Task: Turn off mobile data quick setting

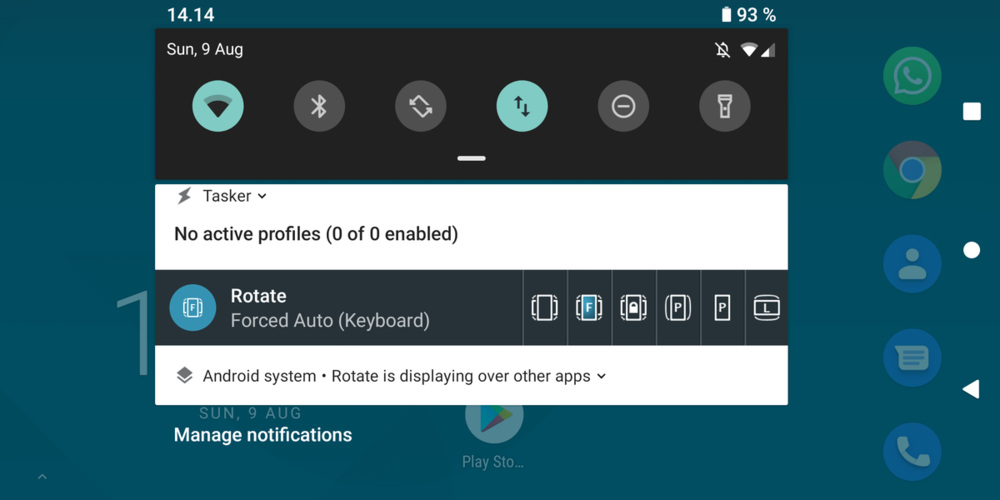Action: point(522,106)
